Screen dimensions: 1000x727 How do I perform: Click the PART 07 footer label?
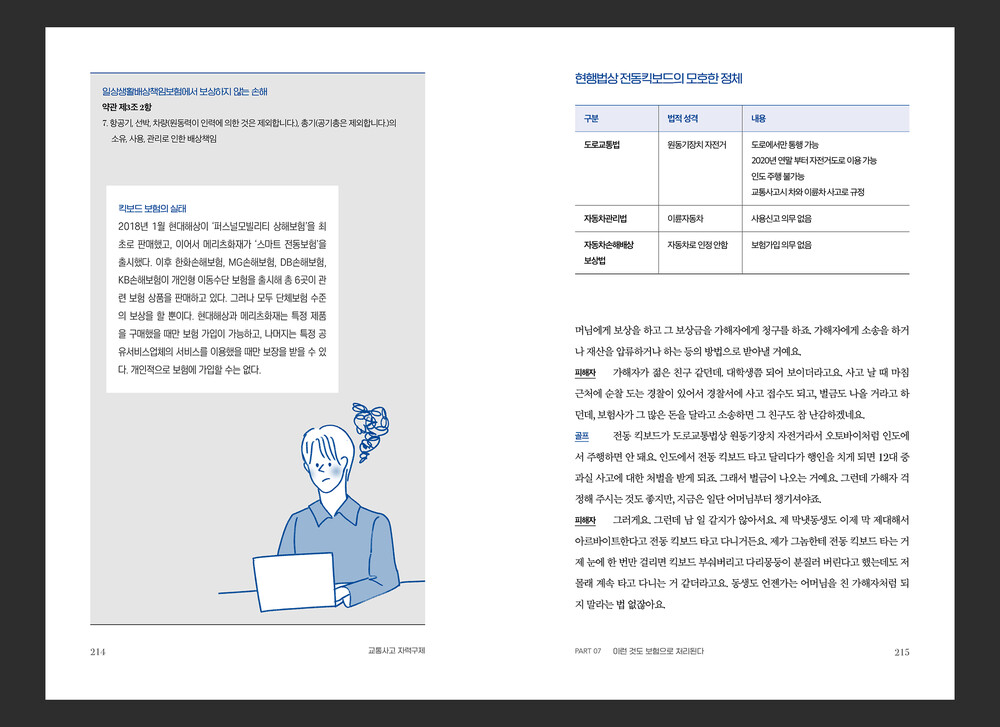pos(587,652)
